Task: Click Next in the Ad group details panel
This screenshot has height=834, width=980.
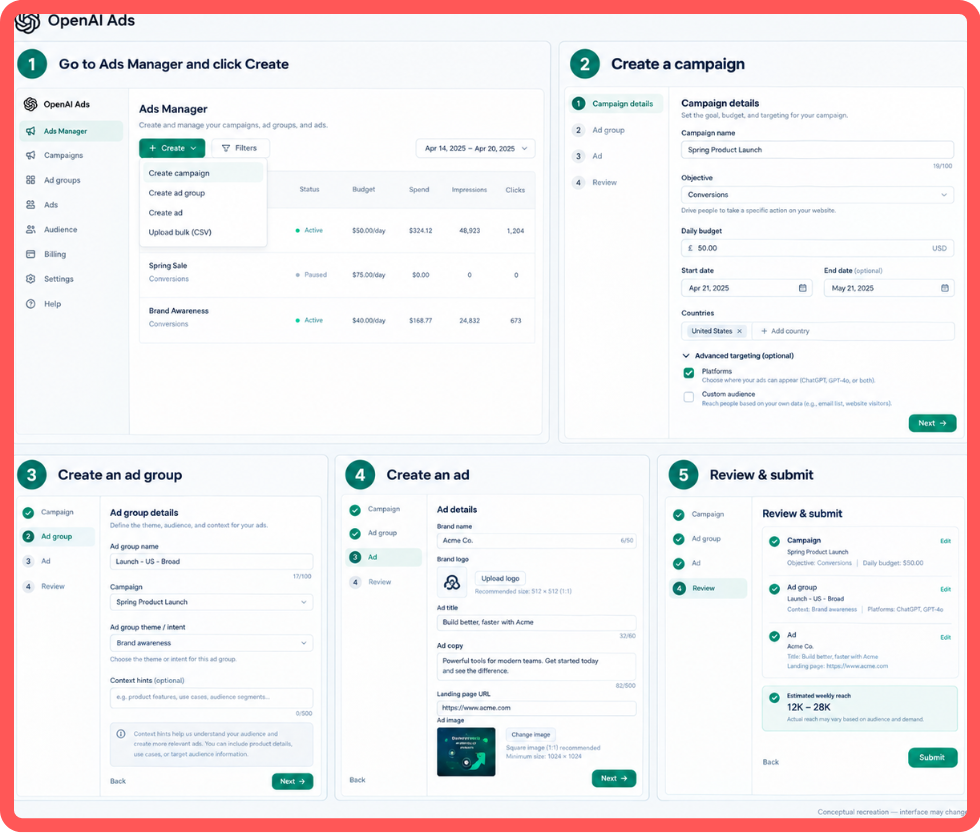Action: 292,781
